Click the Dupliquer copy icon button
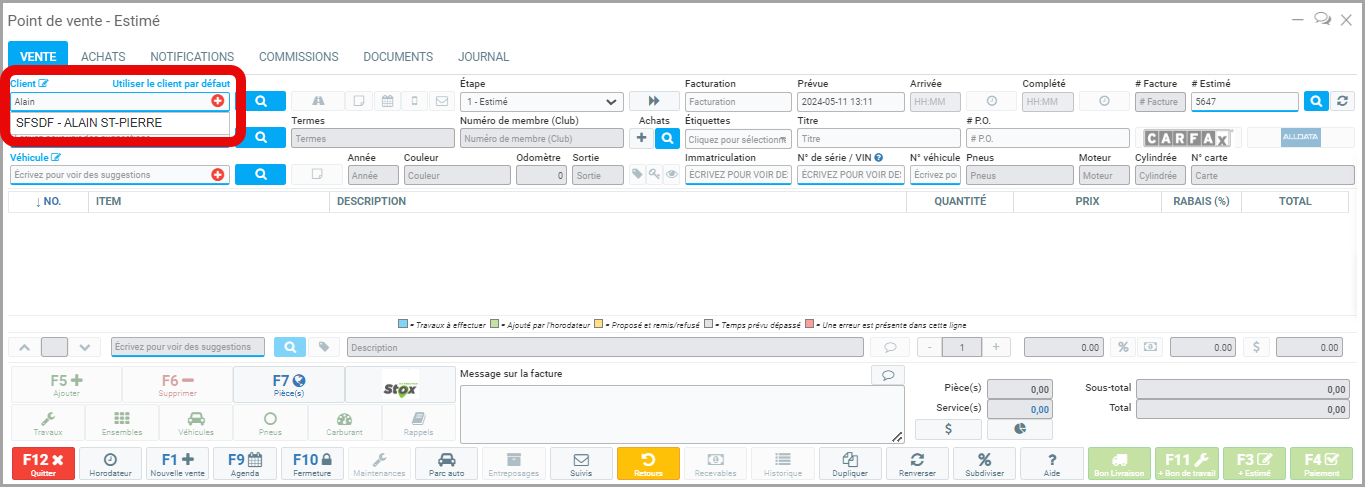1365x487 pixels. click(x=851, y=464)
